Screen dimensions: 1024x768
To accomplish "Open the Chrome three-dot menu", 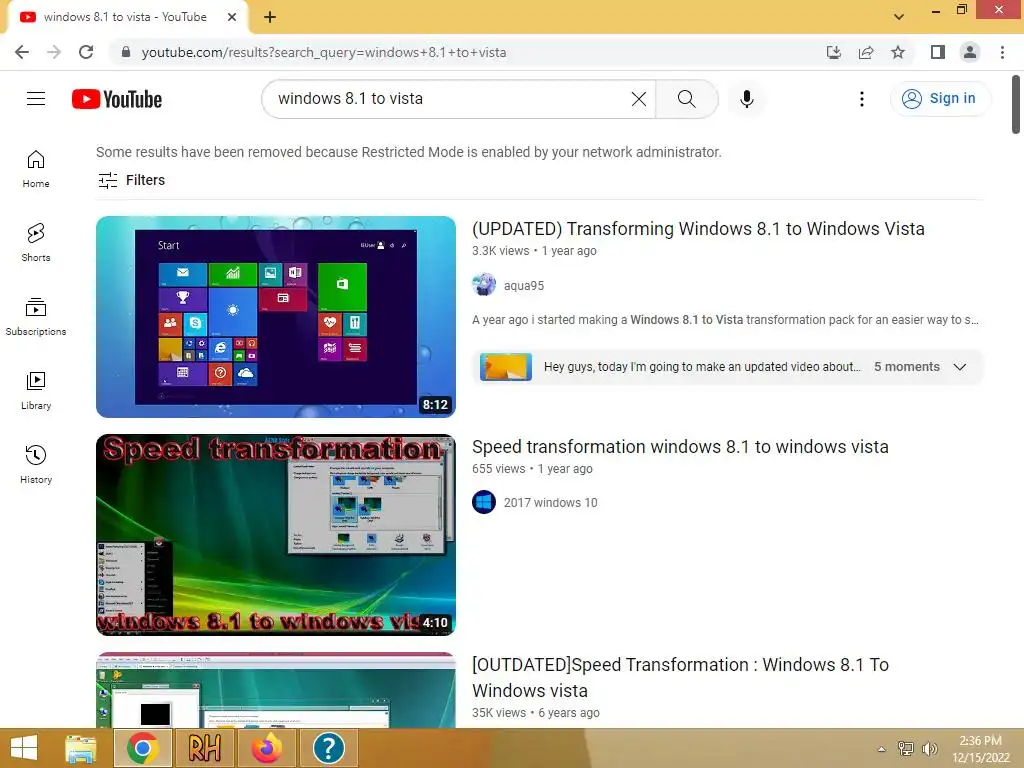I will [1002, 52].
